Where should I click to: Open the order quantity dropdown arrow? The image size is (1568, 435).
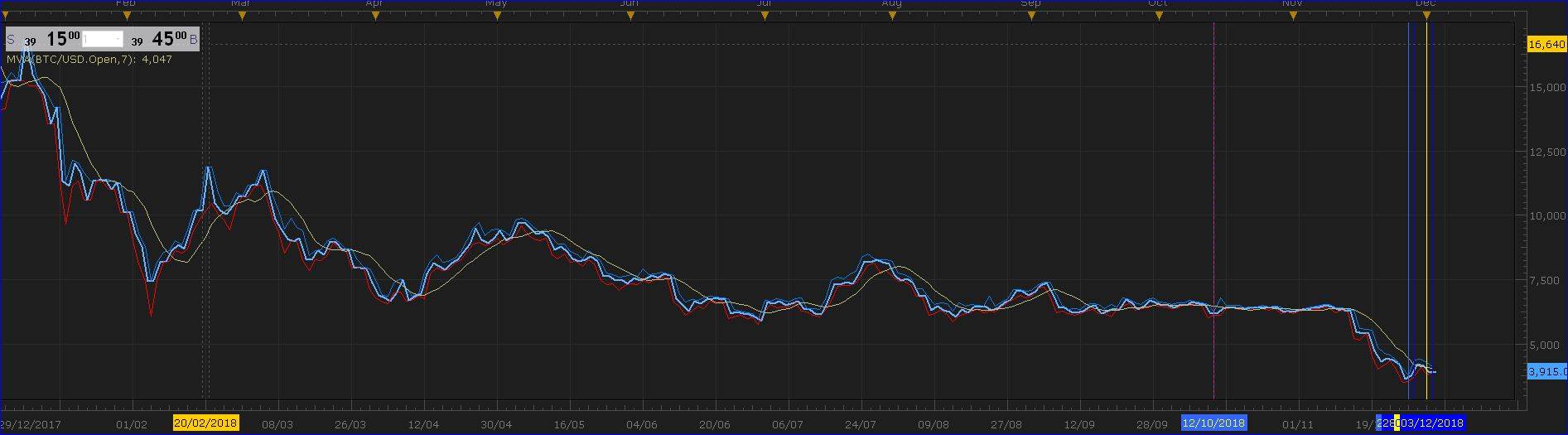118,40
